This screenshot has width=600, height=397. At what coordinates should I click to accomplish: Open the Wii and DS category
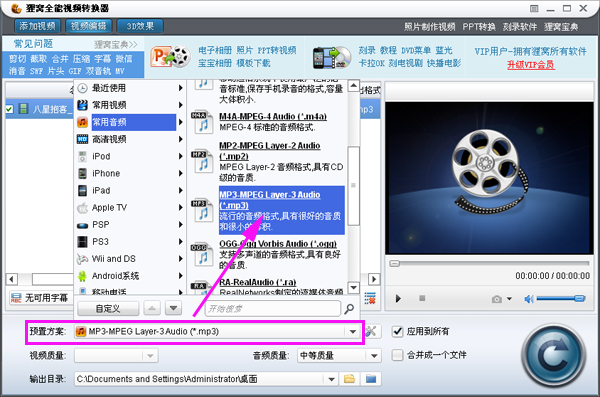[130, 259]
